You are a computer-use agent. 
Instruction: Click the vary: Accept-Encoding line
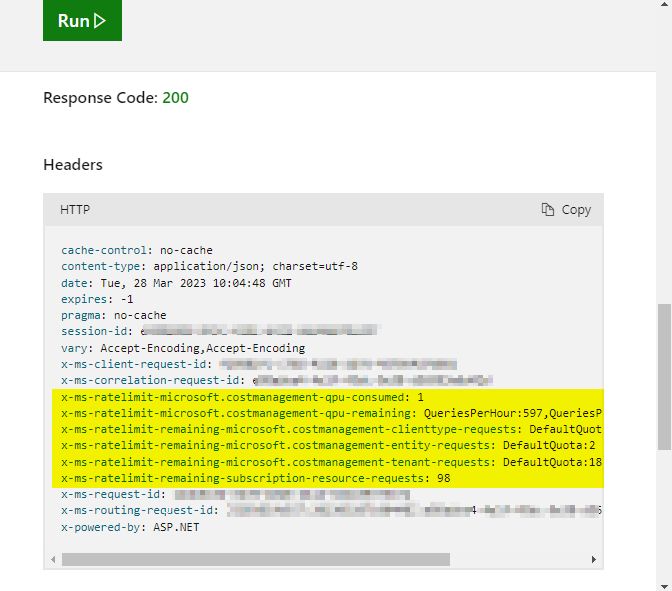183,348
